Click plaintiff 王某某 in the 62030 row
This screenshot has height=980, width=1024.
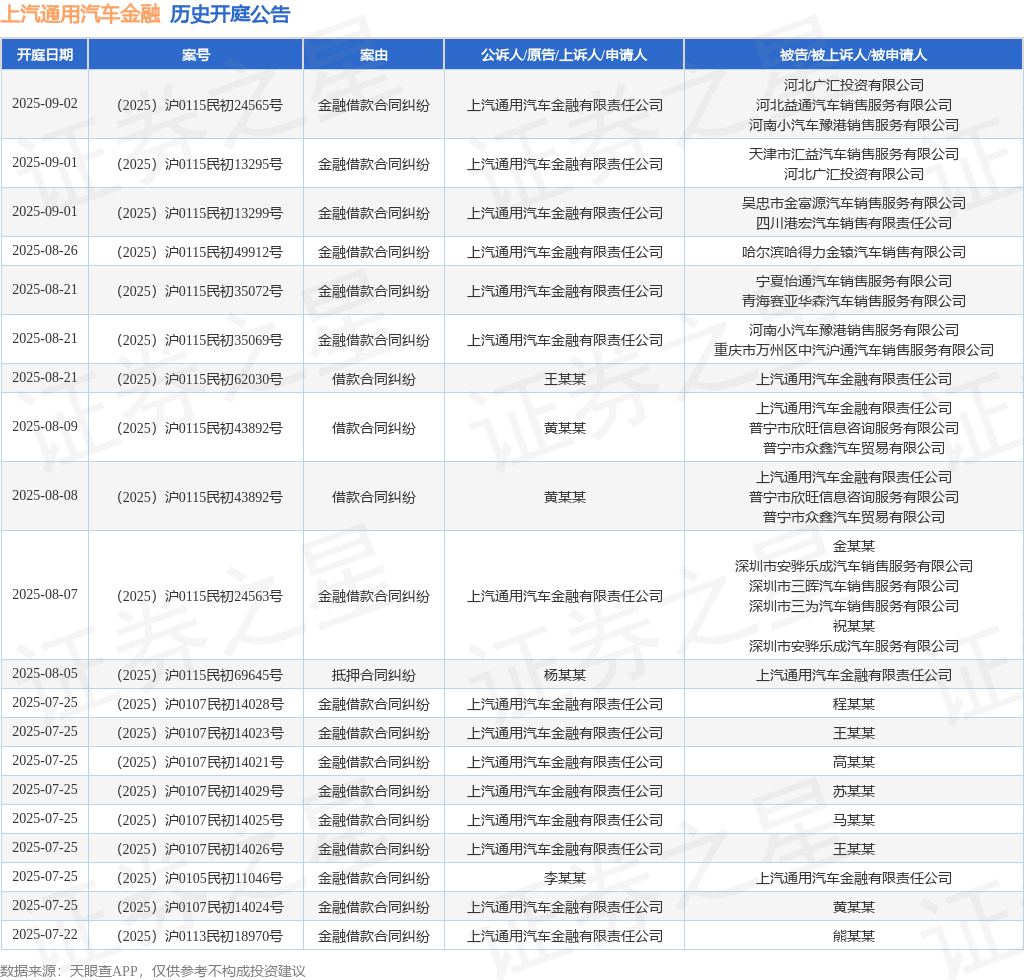(x=565, y=379)
